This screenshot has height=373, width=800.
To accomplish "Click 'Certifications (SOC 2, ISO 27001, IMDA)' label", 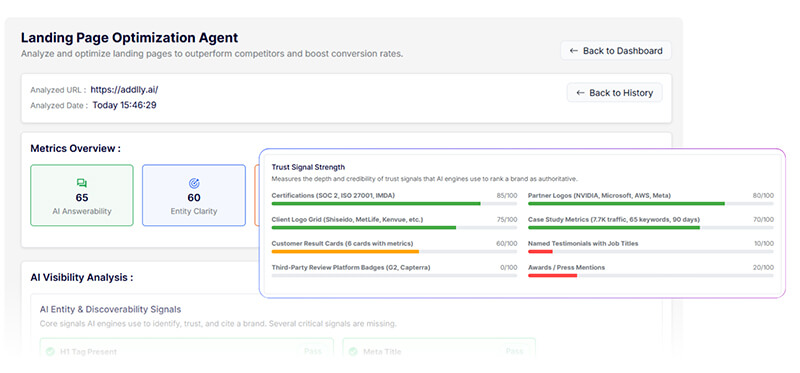I will pos(333,195).
